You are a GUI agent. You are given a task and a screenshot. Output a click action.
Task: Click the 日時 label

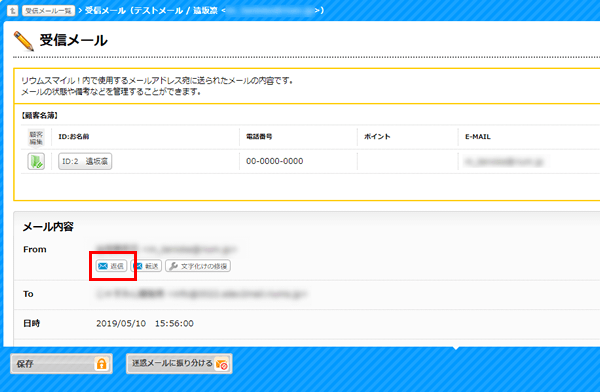pos(31,323)
